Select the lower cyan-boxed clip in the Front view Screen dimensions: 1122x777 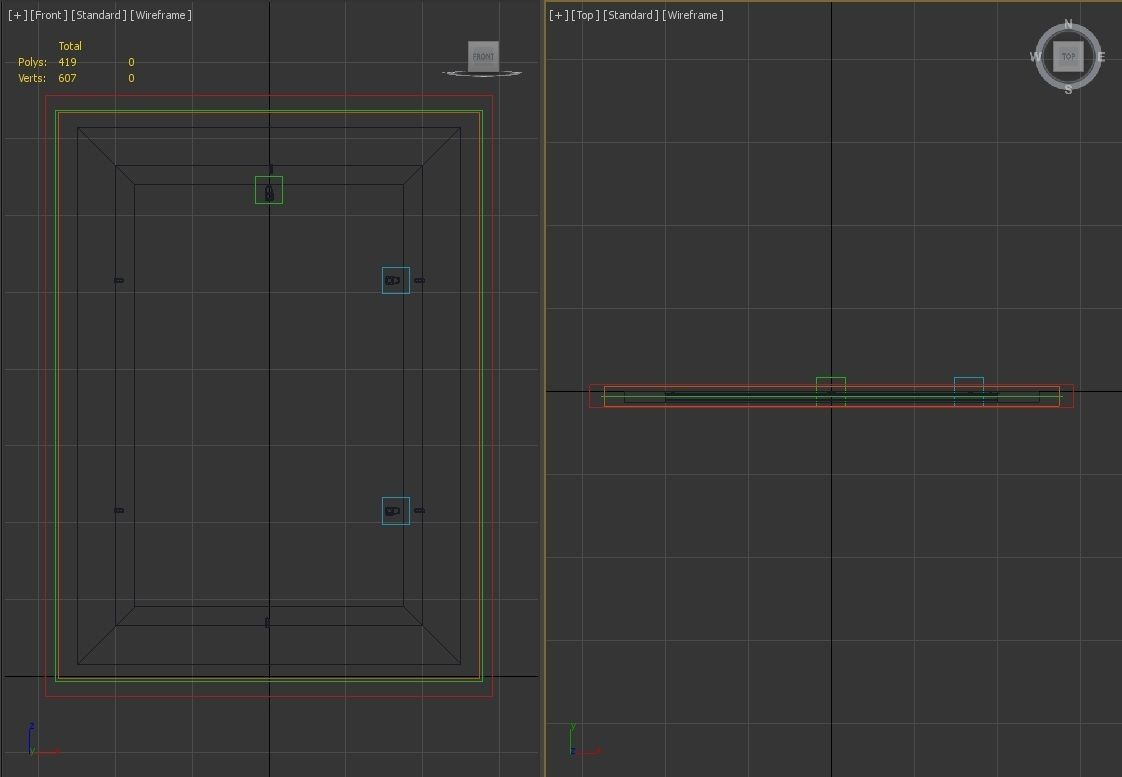click(x=396, y=511)
